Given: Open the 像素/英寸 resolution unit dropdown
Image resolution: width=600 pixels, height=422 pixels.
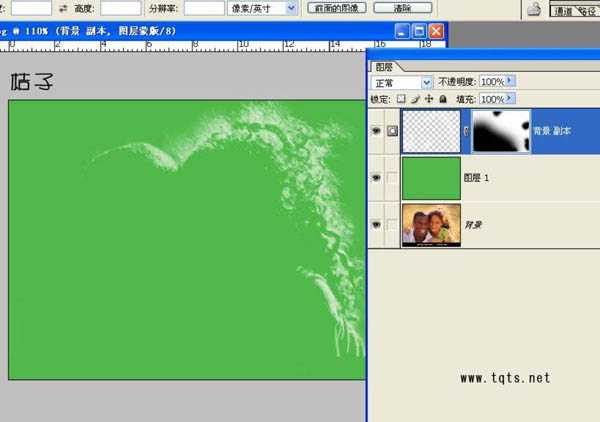Looking at the screenshot, I should [x=291, y=8].
